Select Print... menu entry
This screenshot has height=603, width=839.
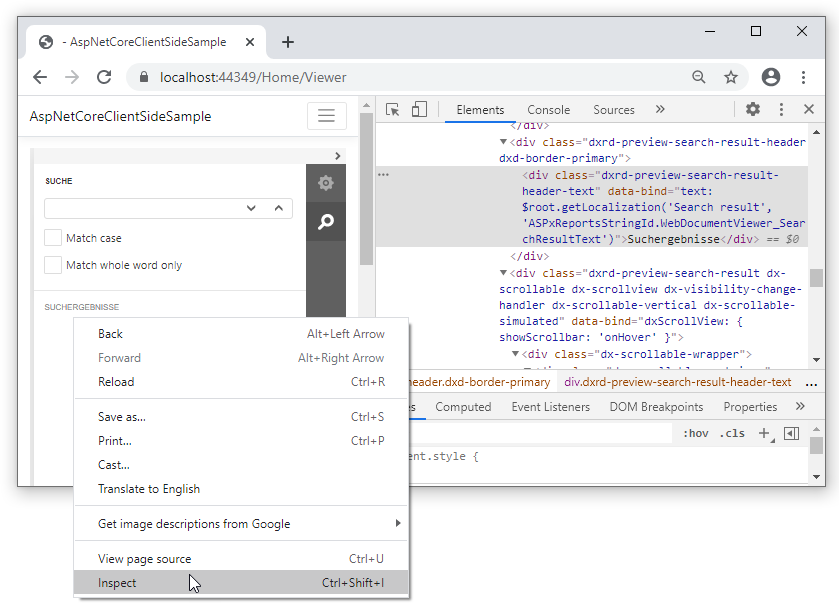pos(241,440)
